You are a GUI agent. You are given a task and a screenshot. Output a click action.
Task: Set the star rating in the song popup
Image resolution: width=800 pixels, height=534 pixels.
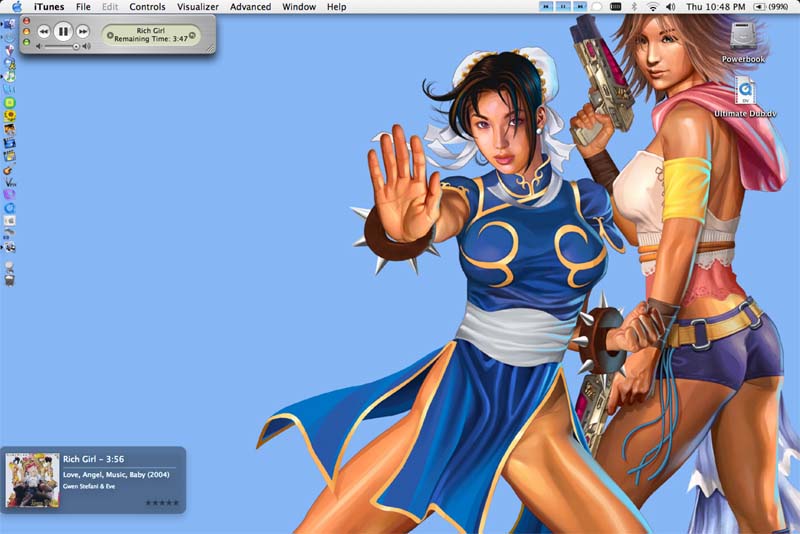click(162, 503)
